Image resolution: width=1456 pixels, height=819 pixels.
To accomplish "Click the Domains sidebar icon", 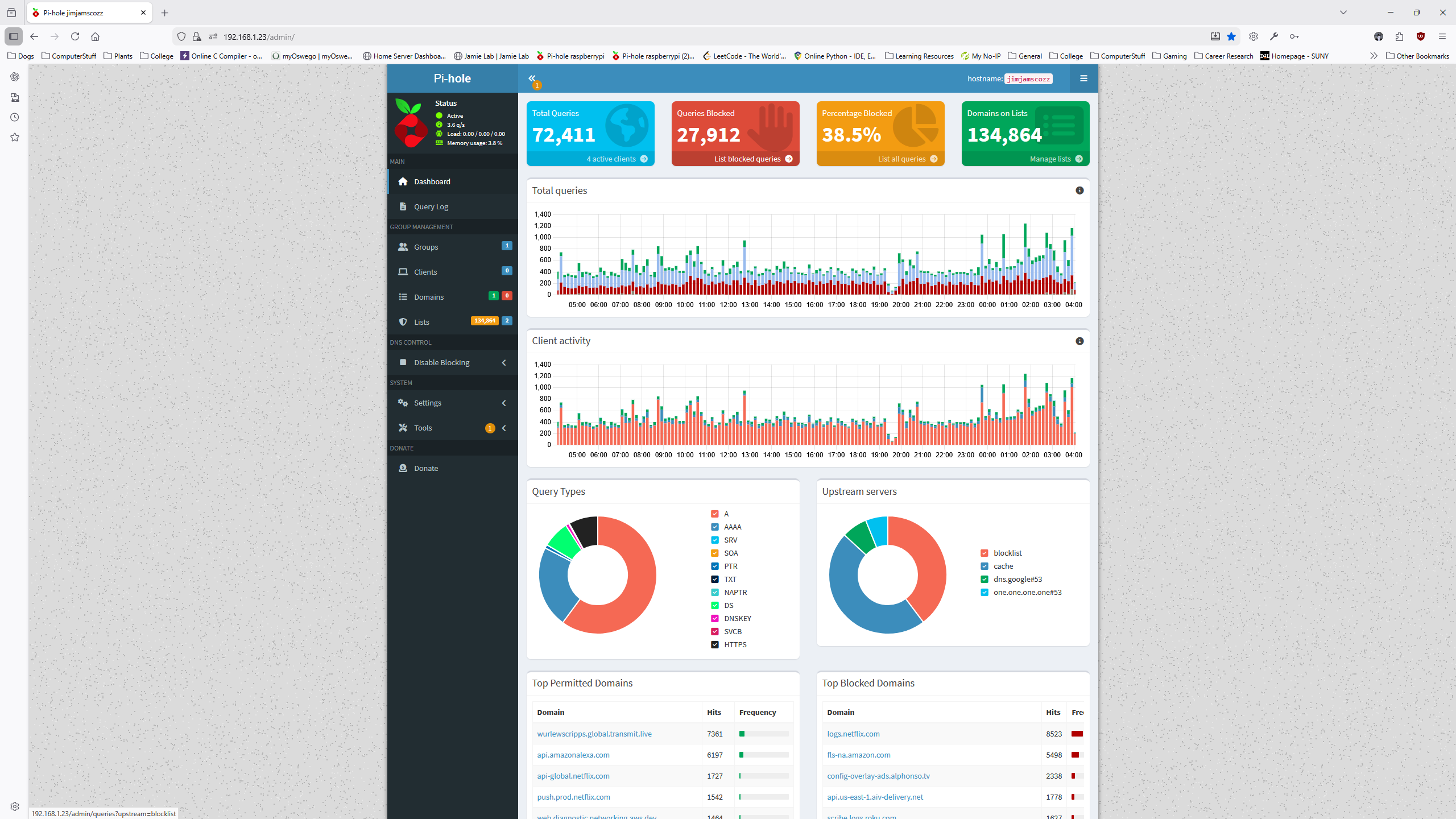I will pos(403,296).
